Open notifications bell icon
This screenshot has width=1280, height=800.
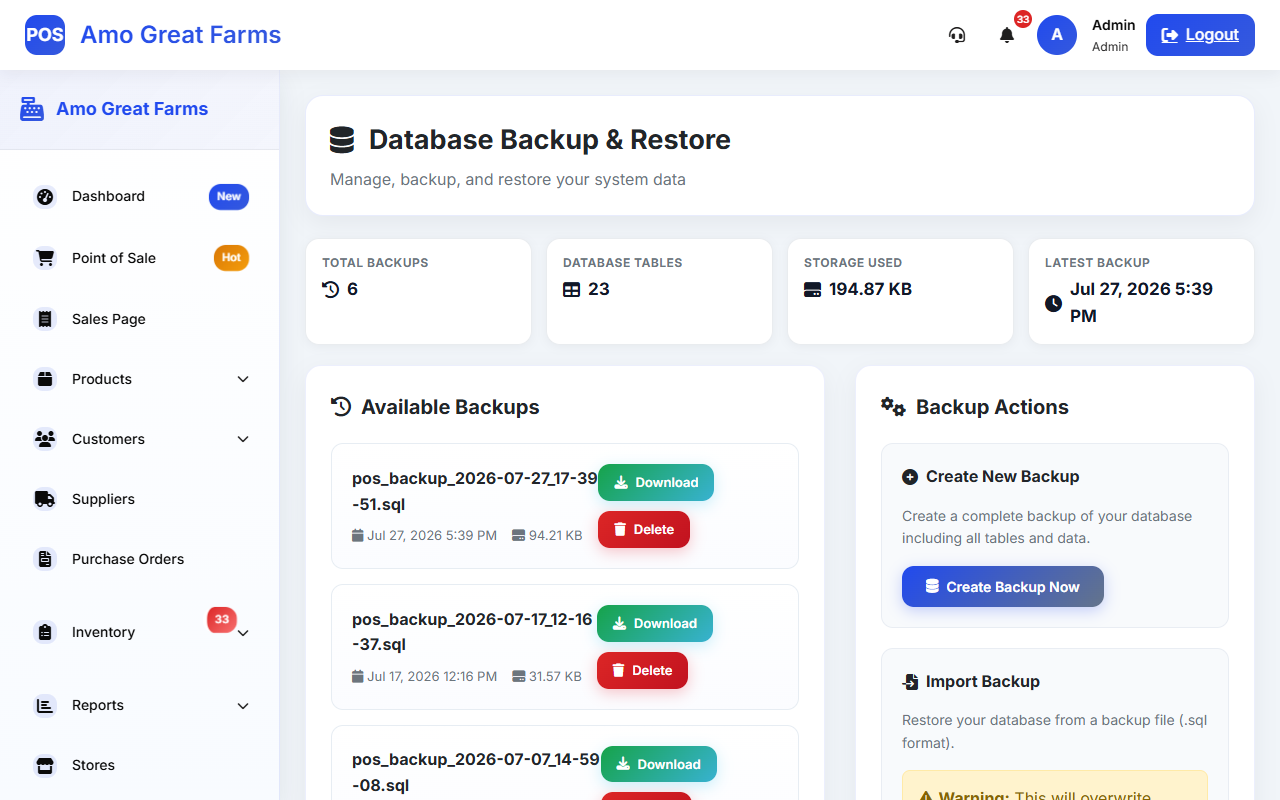pos(1007,35)
